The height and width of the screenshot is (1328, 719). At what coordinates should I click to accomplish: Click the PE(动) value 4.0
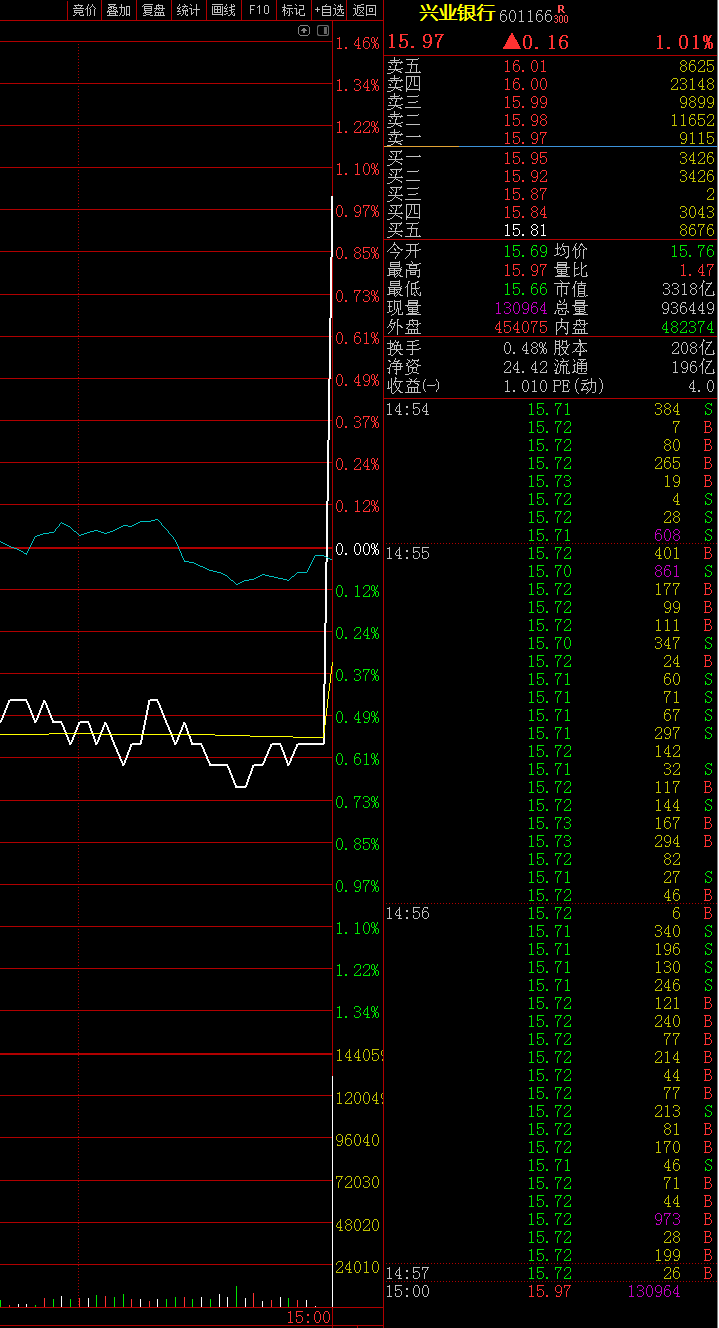pyautogui.click(x=702, y=386)
